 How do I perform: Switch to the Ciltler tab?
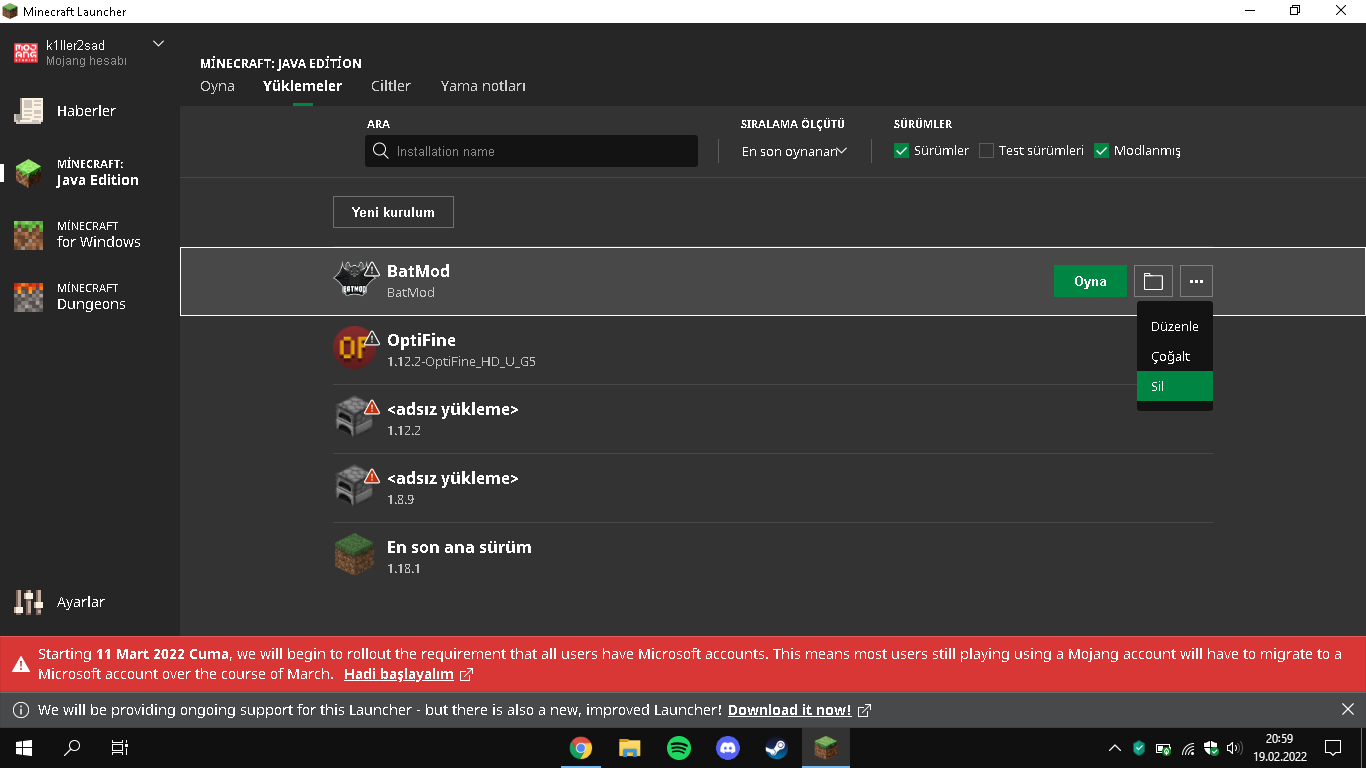[391, 86]
